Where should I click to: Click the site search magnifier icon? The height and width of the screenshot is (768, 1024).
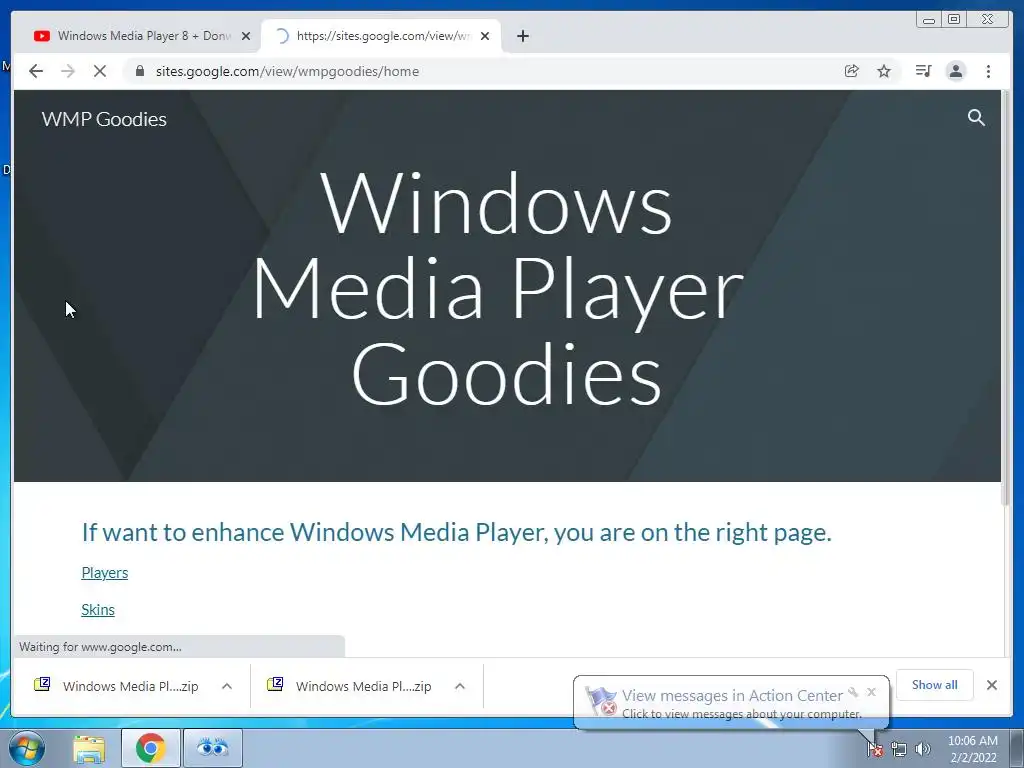(976, 118)
